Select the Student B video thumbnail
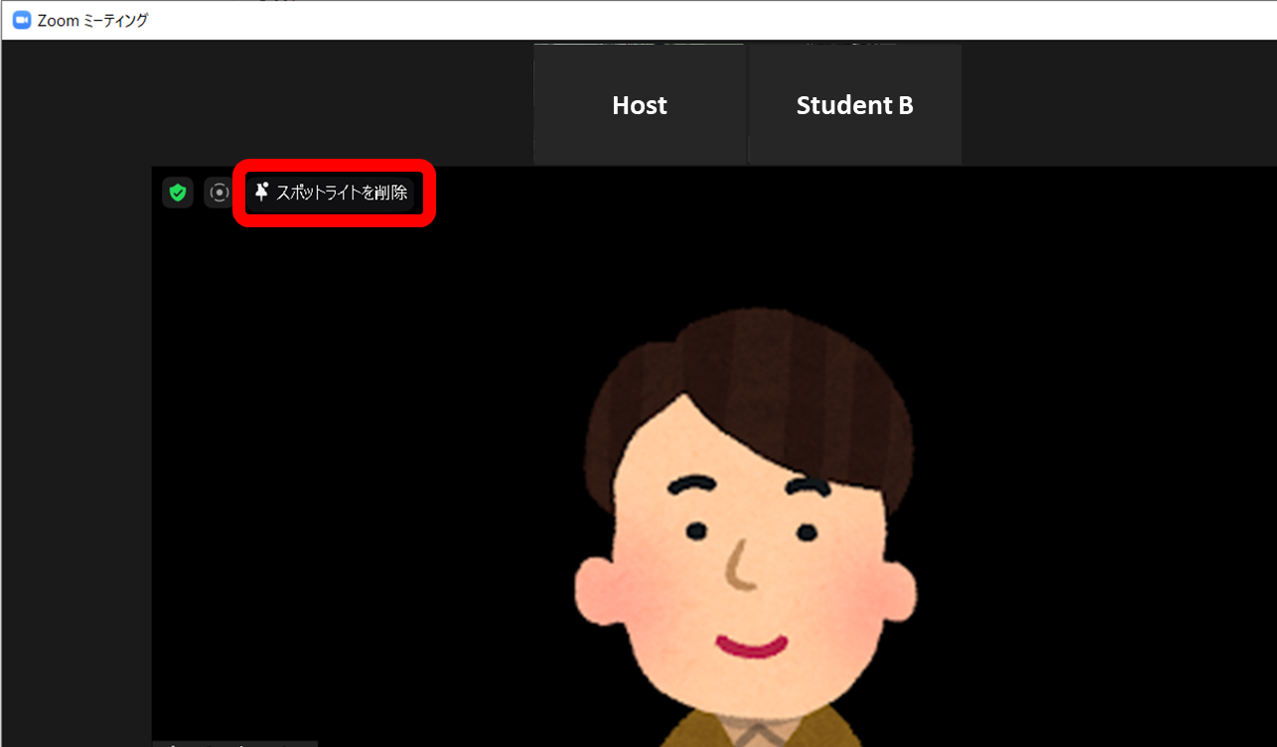The width and height of the screenshot is (1277, 747). pyautogui.click(x=855, y=104)
